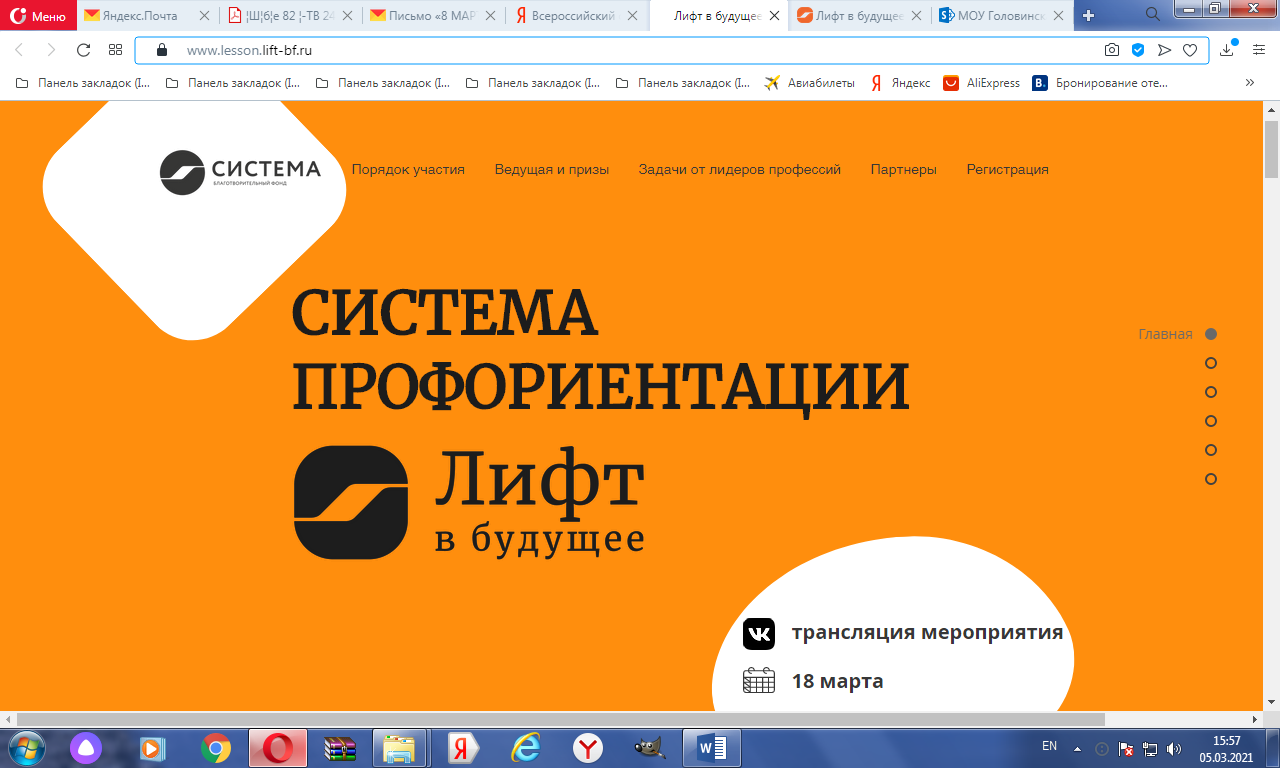Click the vertical scrollbar thumb
Screen dimensions: 1280x768
(1272, 148)
